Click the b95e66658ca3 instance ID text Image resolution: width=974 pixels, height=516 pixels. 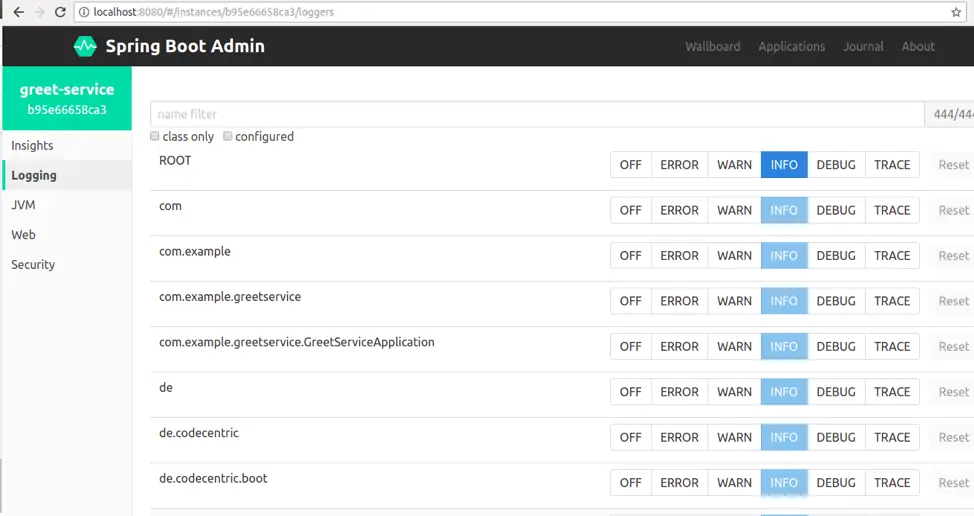coord(67,110)
